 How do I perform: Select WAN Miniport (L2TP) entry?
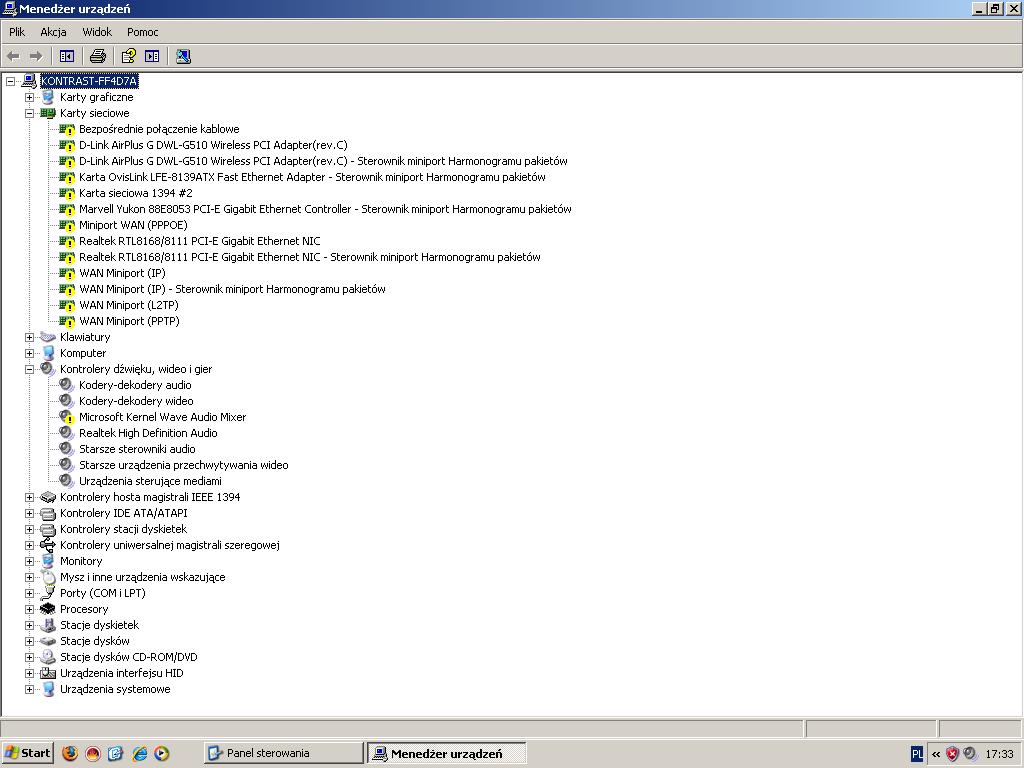pyautogui.click(x=129, y=305)
